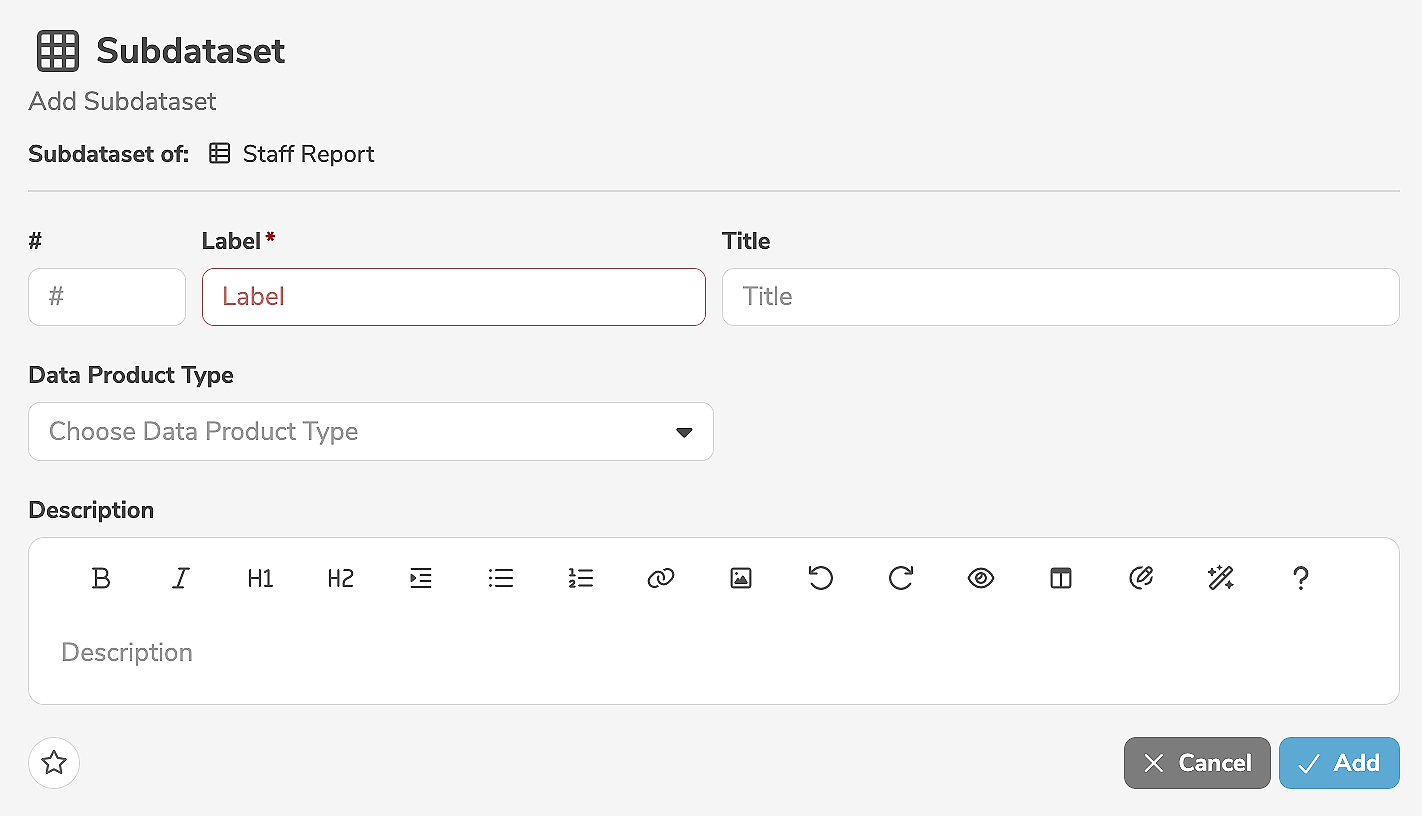Toggle bold formatting in Description editor
The image size is (1422, 816).
tap(101, 578)
